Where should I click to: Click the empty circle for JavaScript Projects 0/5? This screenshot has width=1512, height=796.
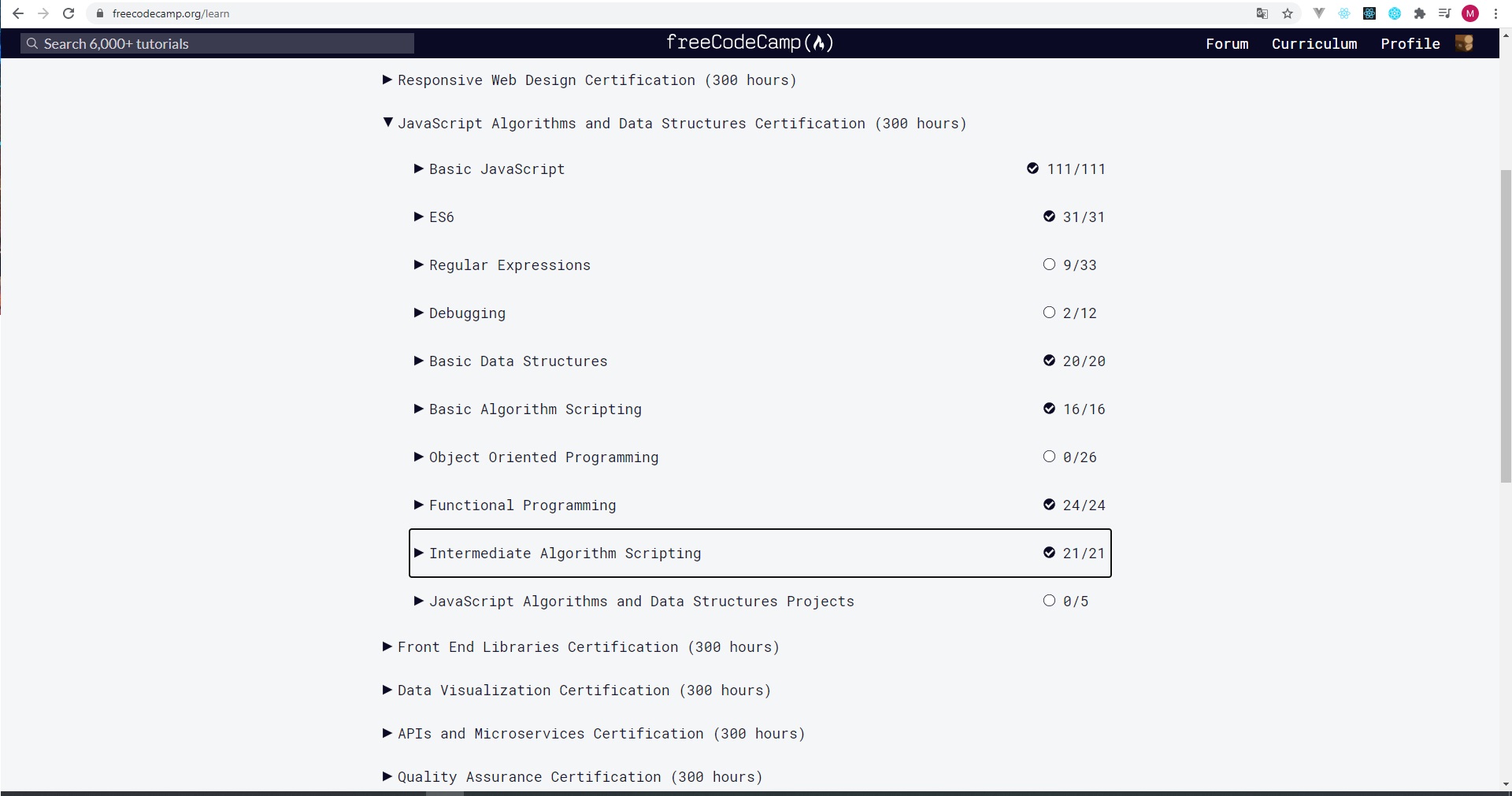[1049, 601]
